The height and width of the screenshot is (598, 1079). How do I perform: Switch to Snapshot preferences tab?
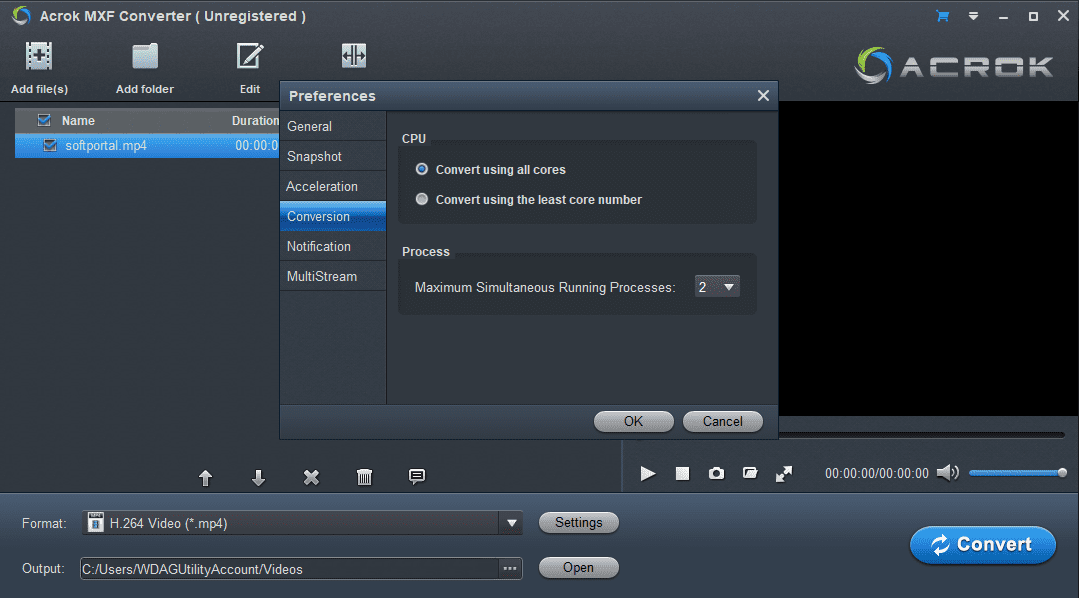click(332, 156)
